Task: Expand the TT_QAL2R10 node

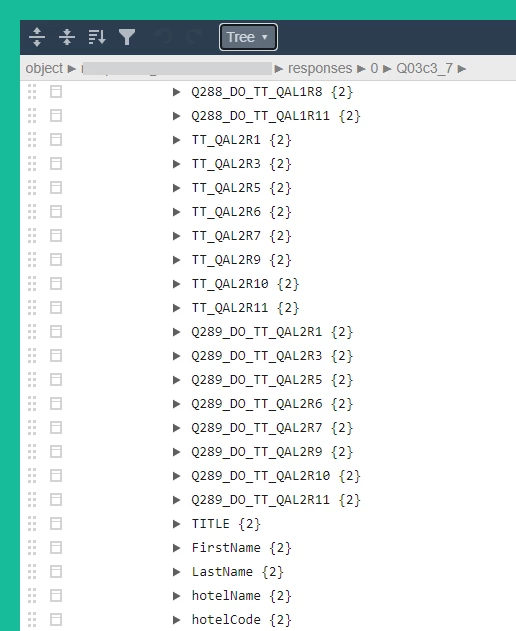Action: [x=176, y=284]
